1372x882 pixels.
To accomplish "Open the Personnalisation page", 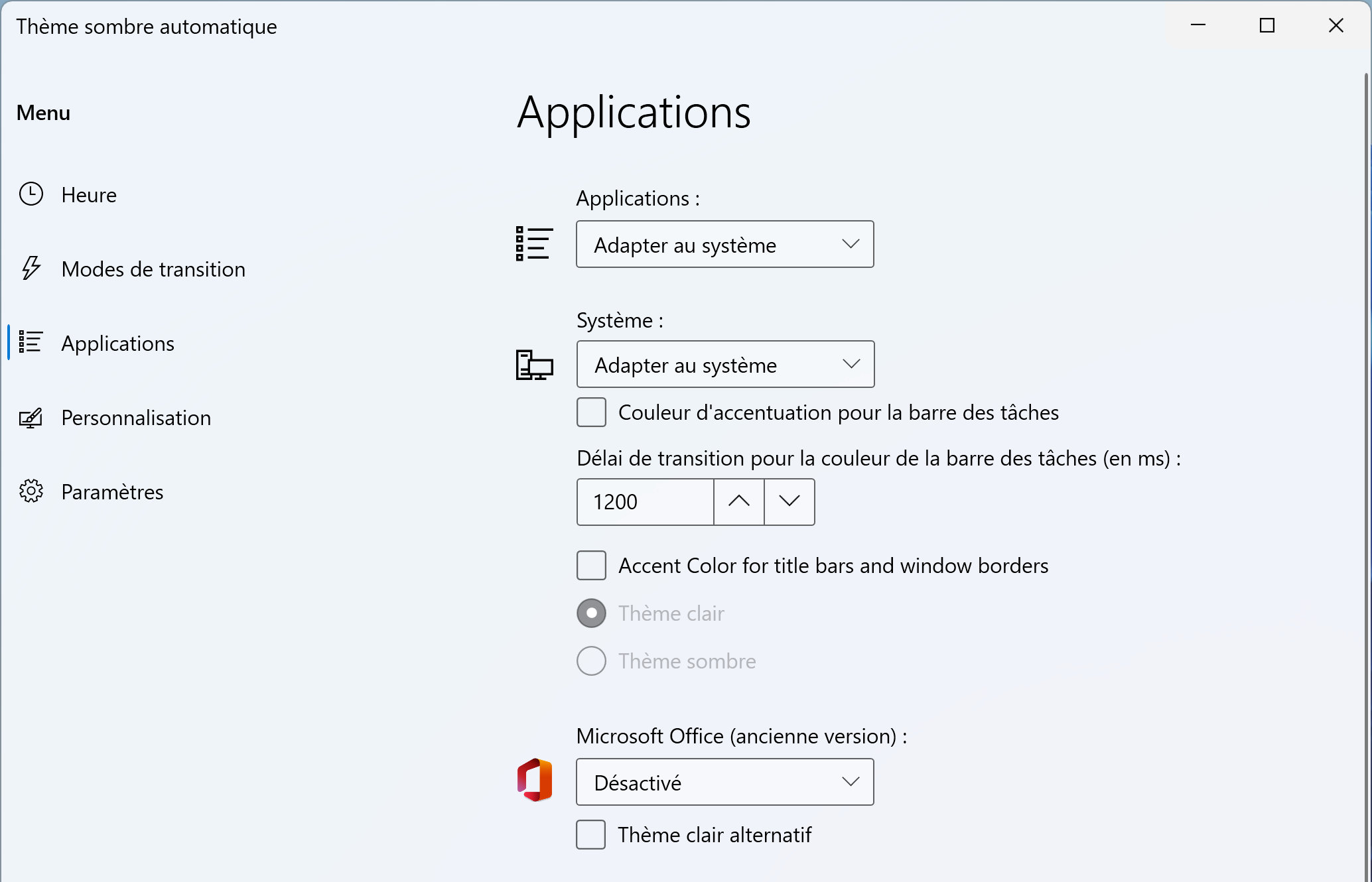I will click(x=136, y=418).
